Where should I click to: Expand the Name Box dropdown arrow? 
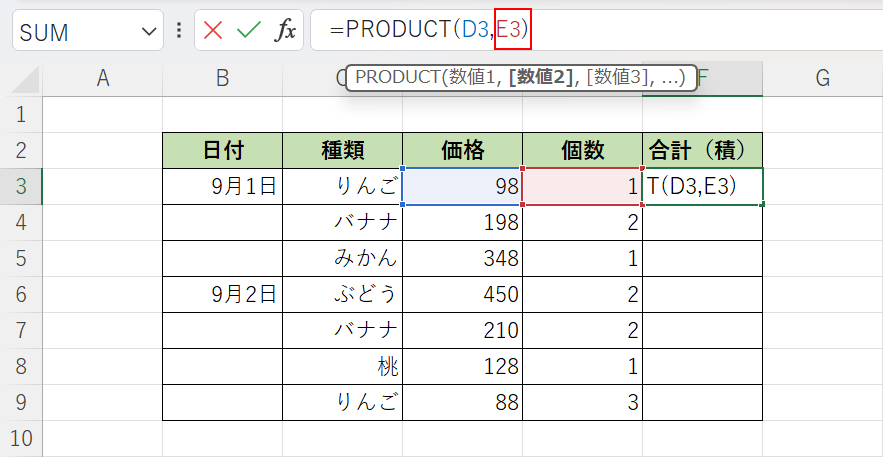149,32
